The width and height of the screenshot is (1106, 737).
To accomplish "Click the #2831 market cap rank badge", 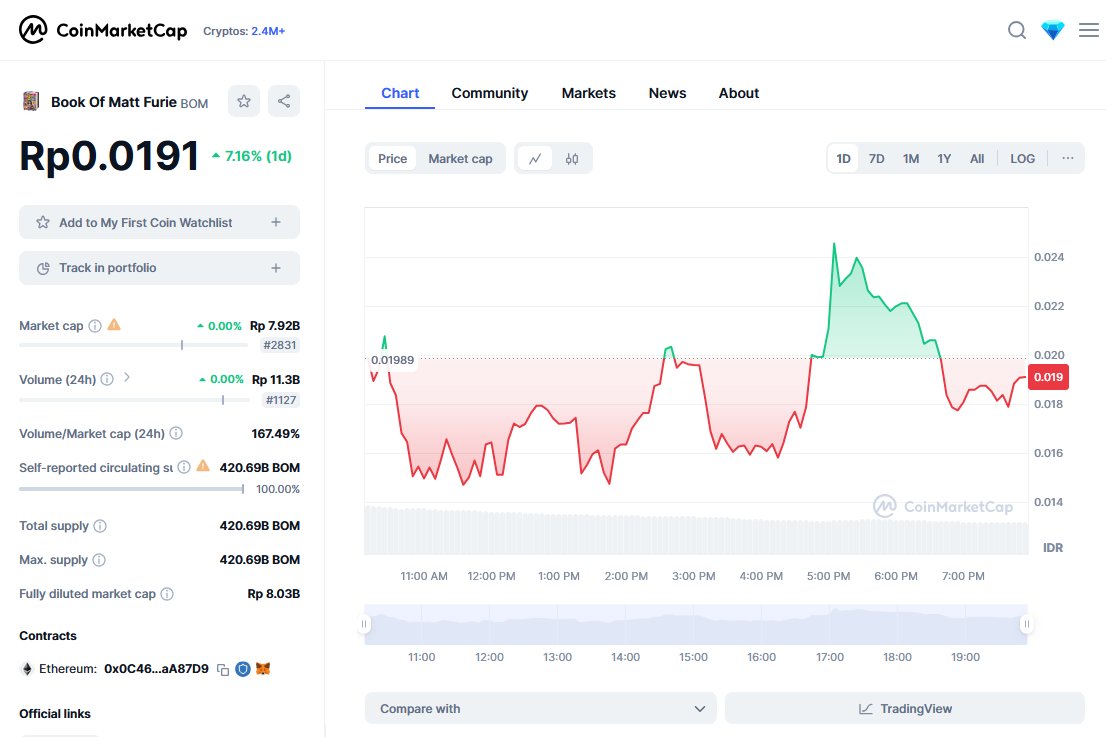I will [279, 345].
